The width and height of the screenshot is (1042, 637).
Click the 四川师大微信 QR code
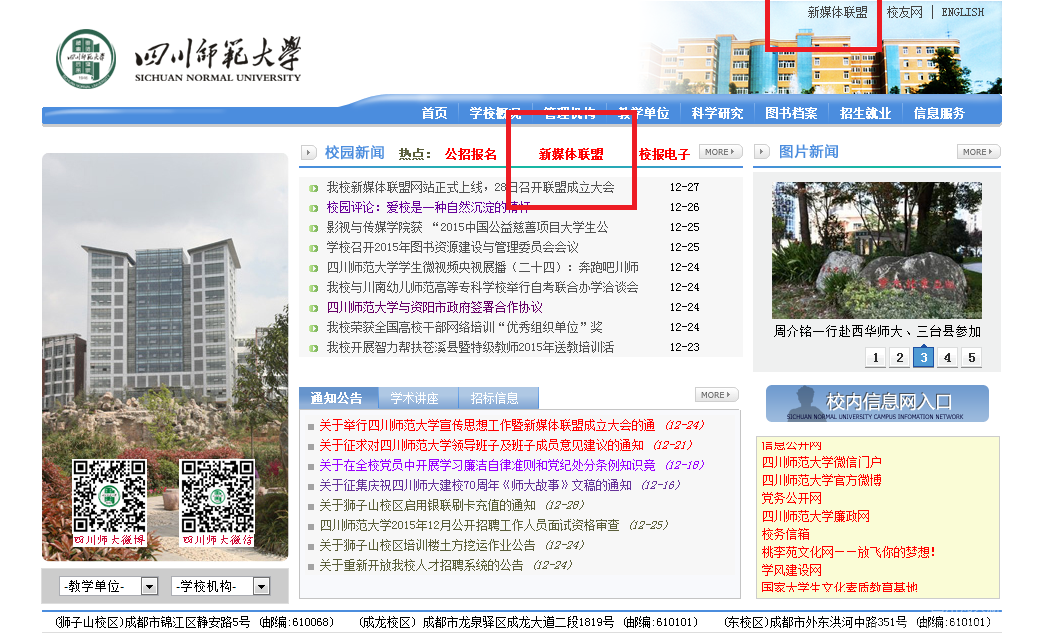click(x=217, y=503)
